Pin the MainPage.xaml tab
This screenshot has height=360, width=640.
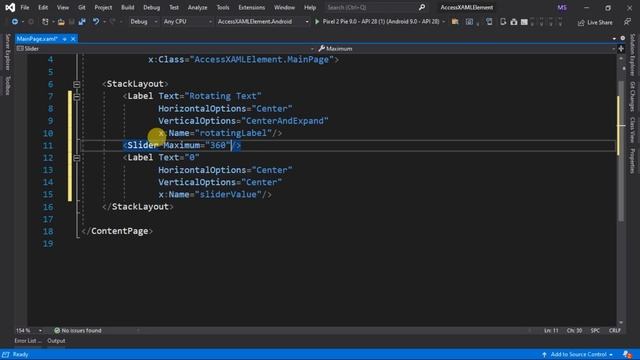64,39
